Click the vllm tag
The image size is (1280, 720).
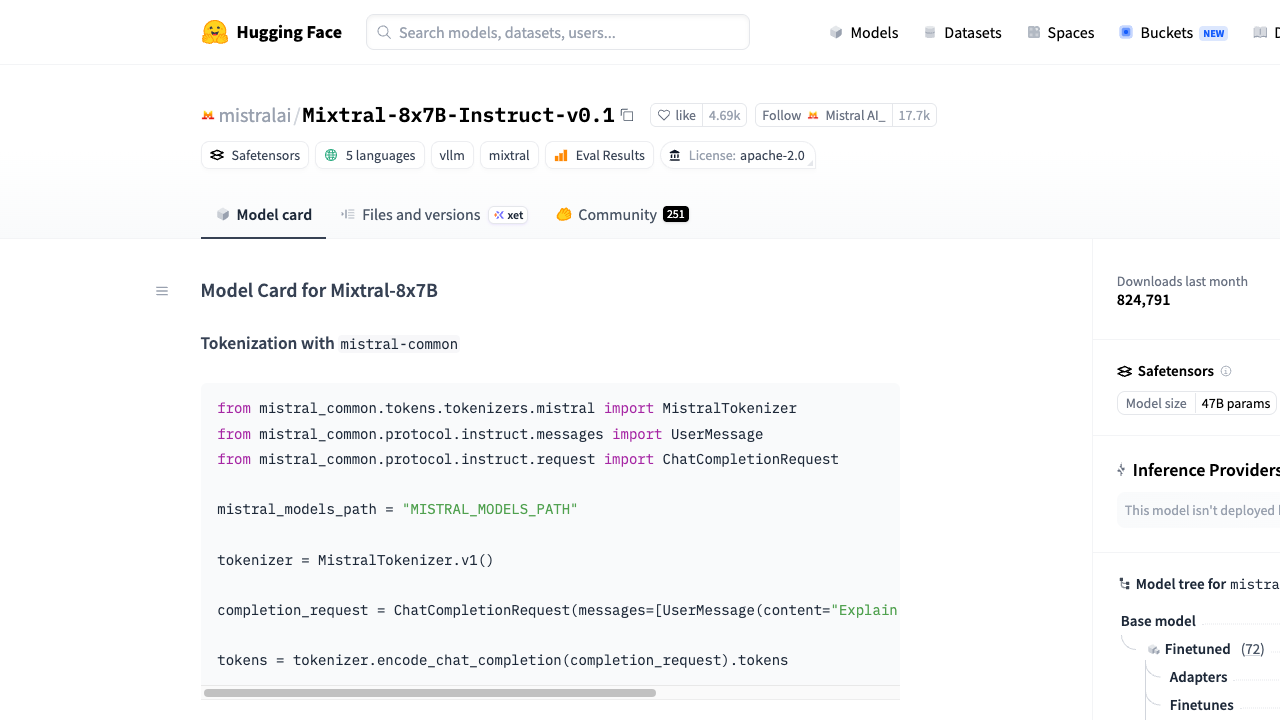click(452, 155)
